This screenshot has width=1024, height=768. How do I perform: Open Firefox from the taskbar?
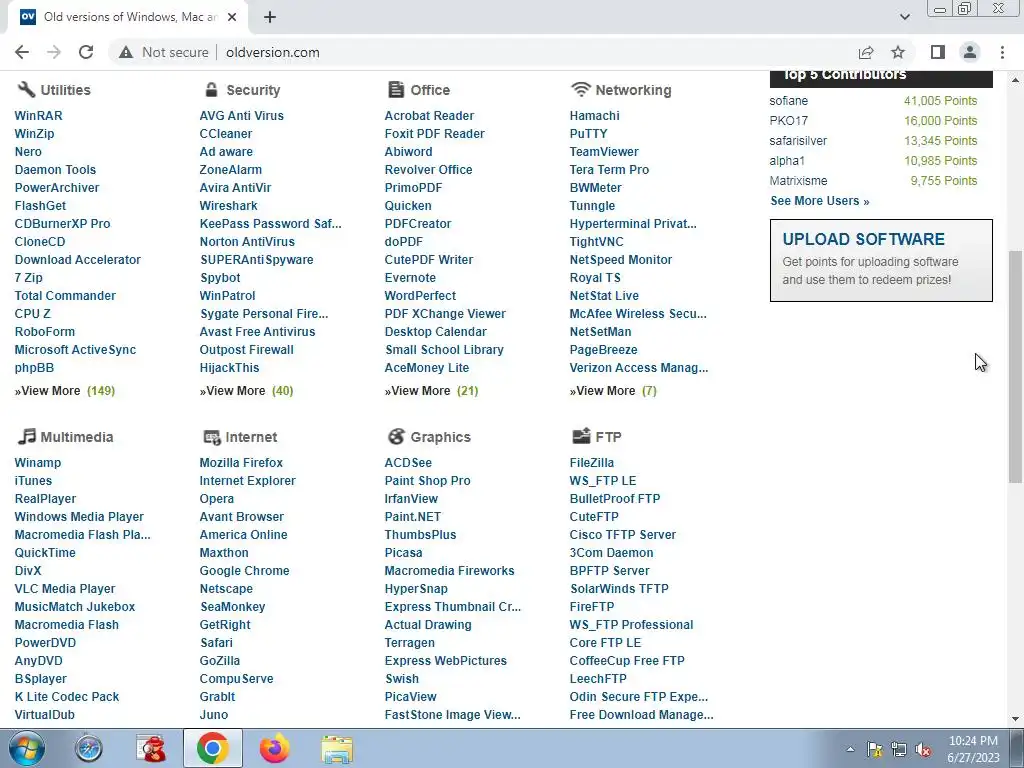(274, 748)
